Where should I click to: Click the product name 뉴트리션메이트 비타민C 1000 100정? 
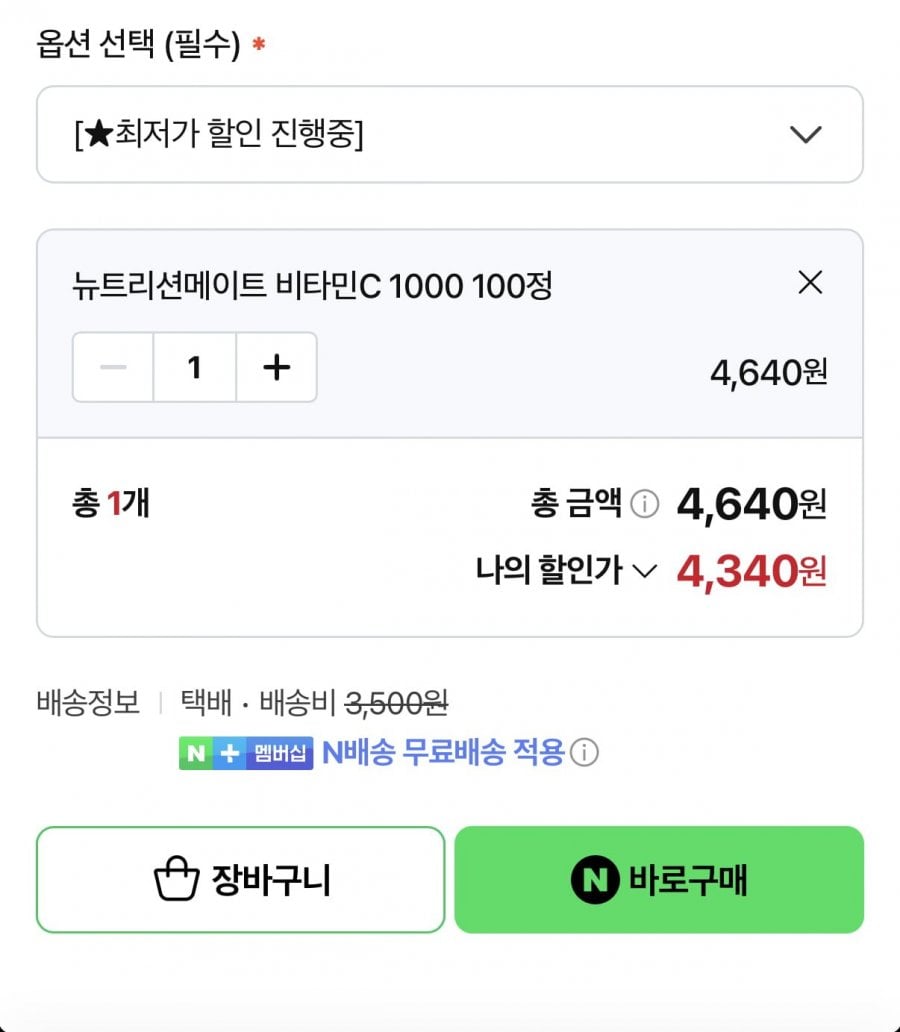click(x=312, y=287)
